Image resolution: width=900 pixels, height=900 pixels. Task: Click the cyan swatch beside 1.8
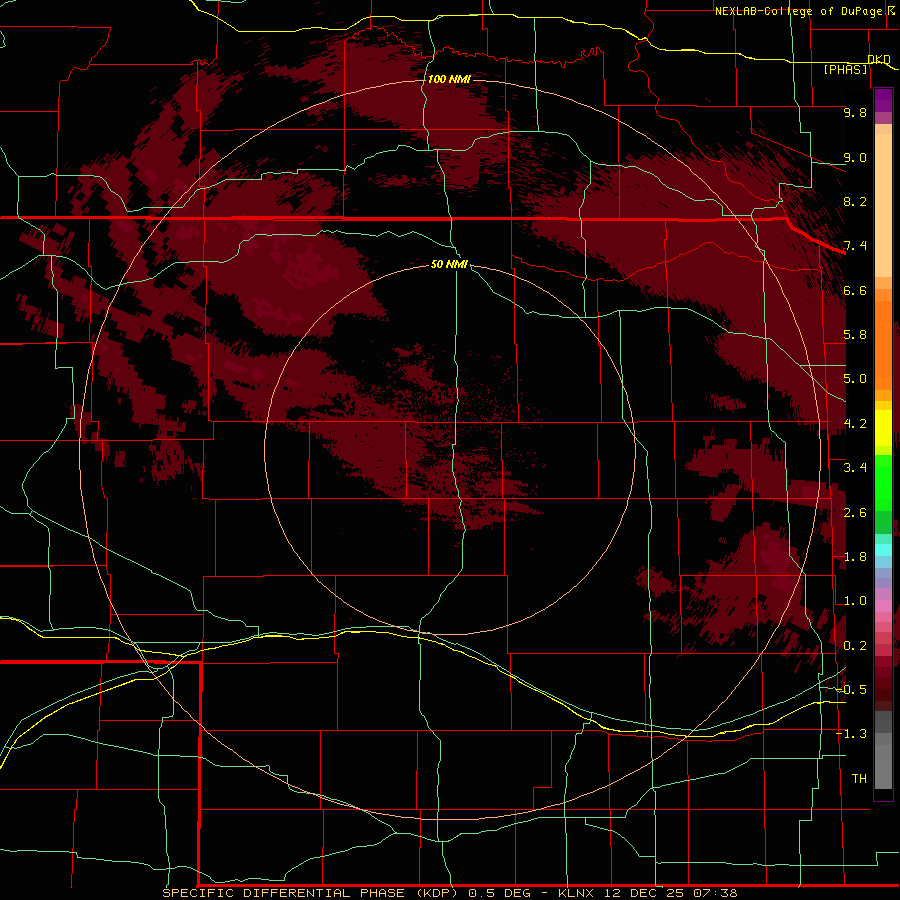pos(883,550)
